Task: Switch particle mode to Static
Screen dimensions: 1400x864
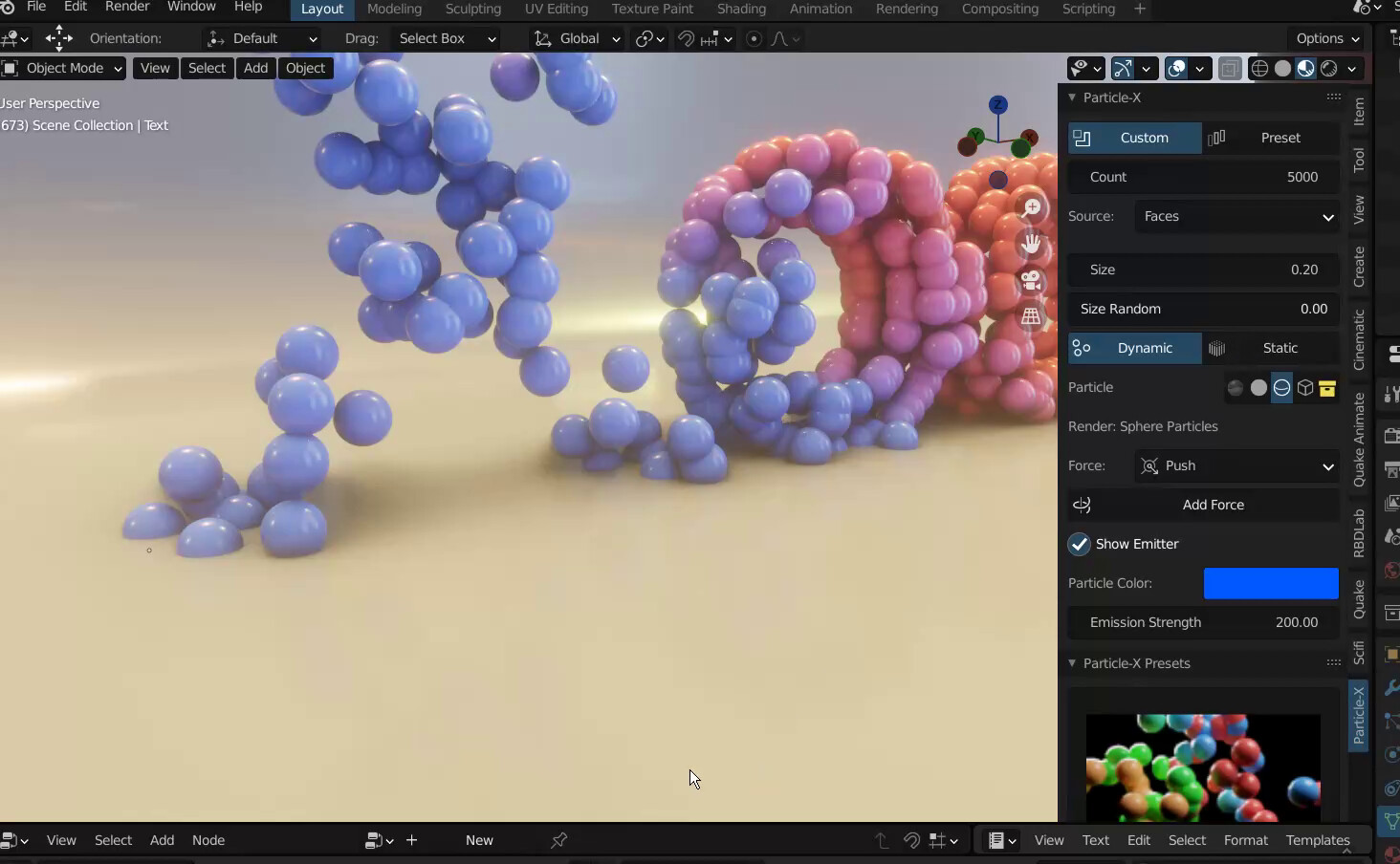Action: (x=1281, y=348)
